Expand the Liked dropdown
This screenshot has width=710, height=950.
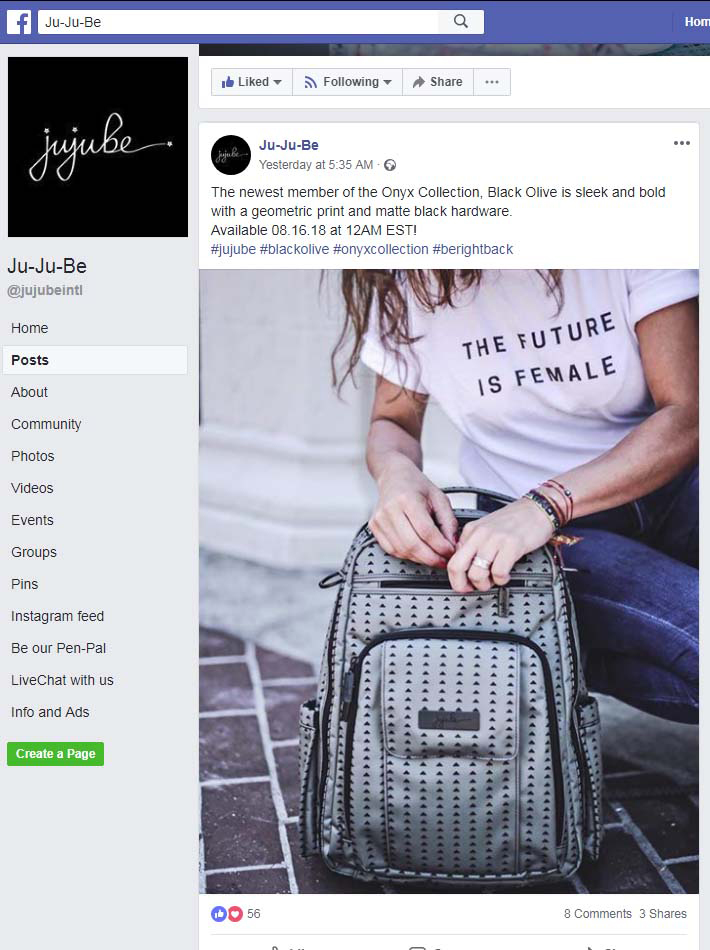pos(251,82)
